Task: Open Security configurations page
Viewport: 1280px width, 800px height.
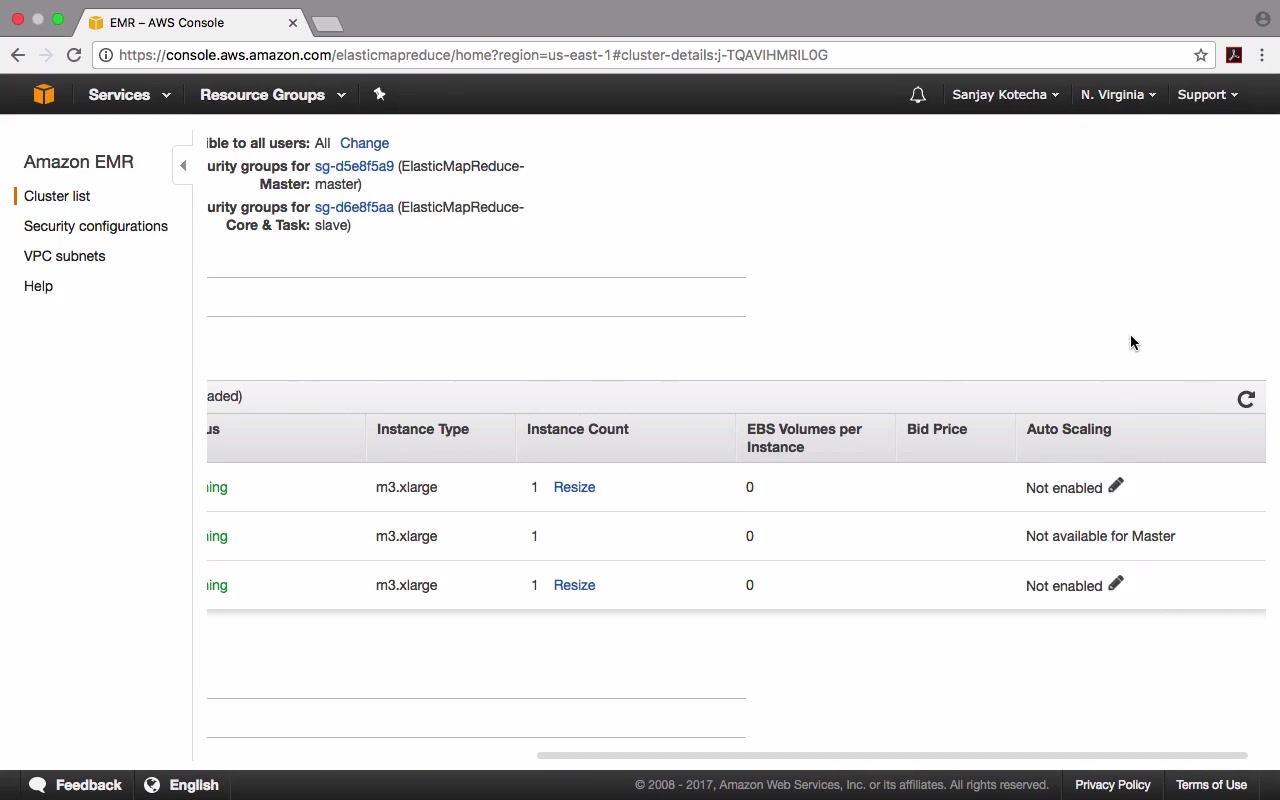Action: [x=96, y=226]
